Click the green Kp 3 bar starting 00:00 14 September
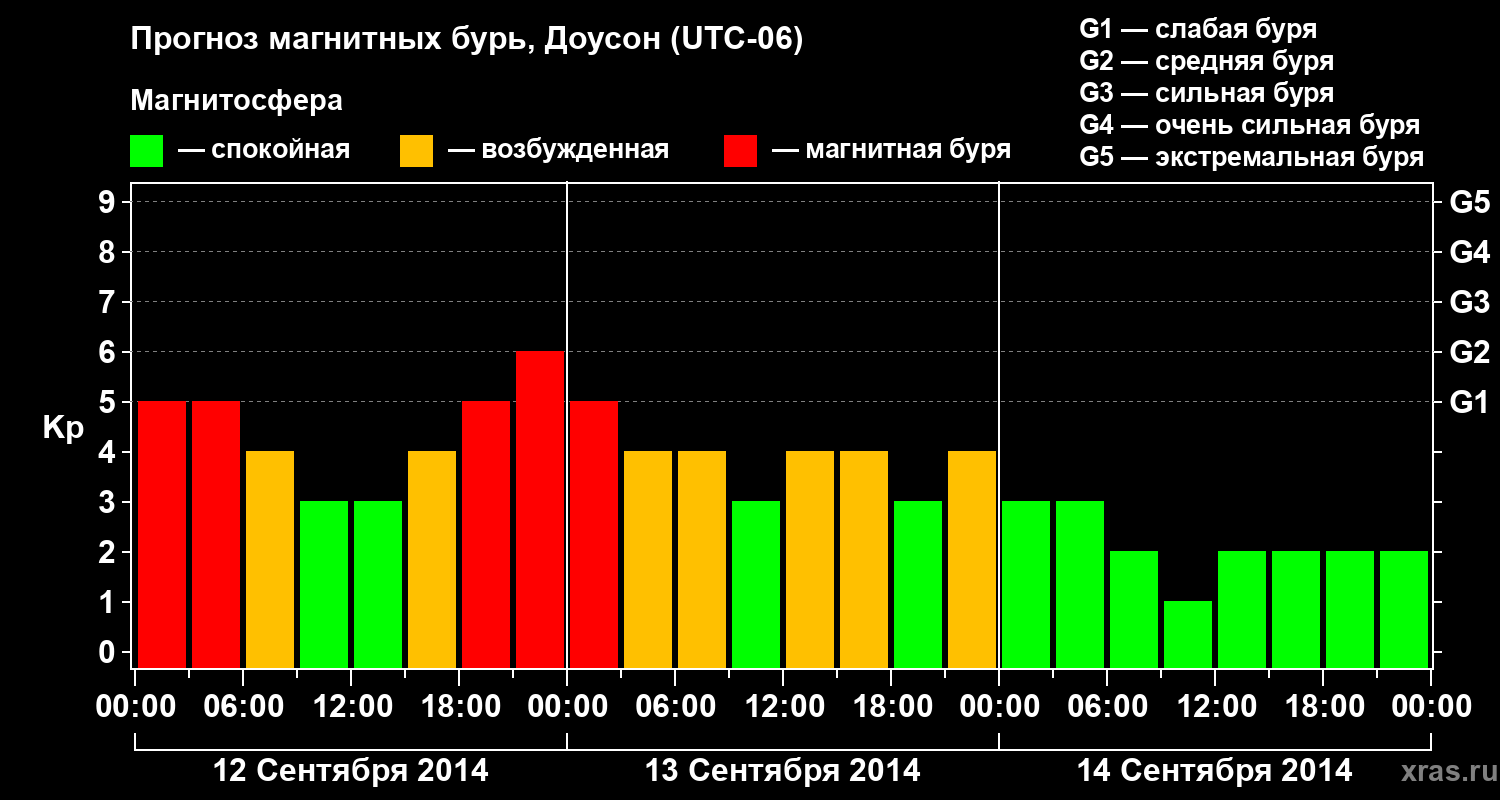This screenshot has height=800, width=1500. (x=1026, y=584)
